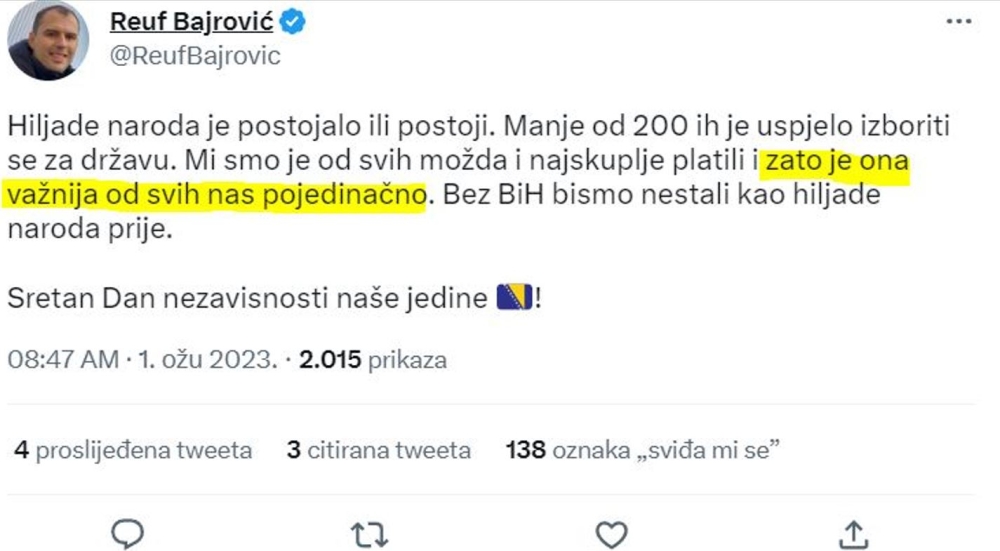Retweet this post using the arrows icon
The height and width of the screenshot is (551, 1000).
click(x=370, y=534)
